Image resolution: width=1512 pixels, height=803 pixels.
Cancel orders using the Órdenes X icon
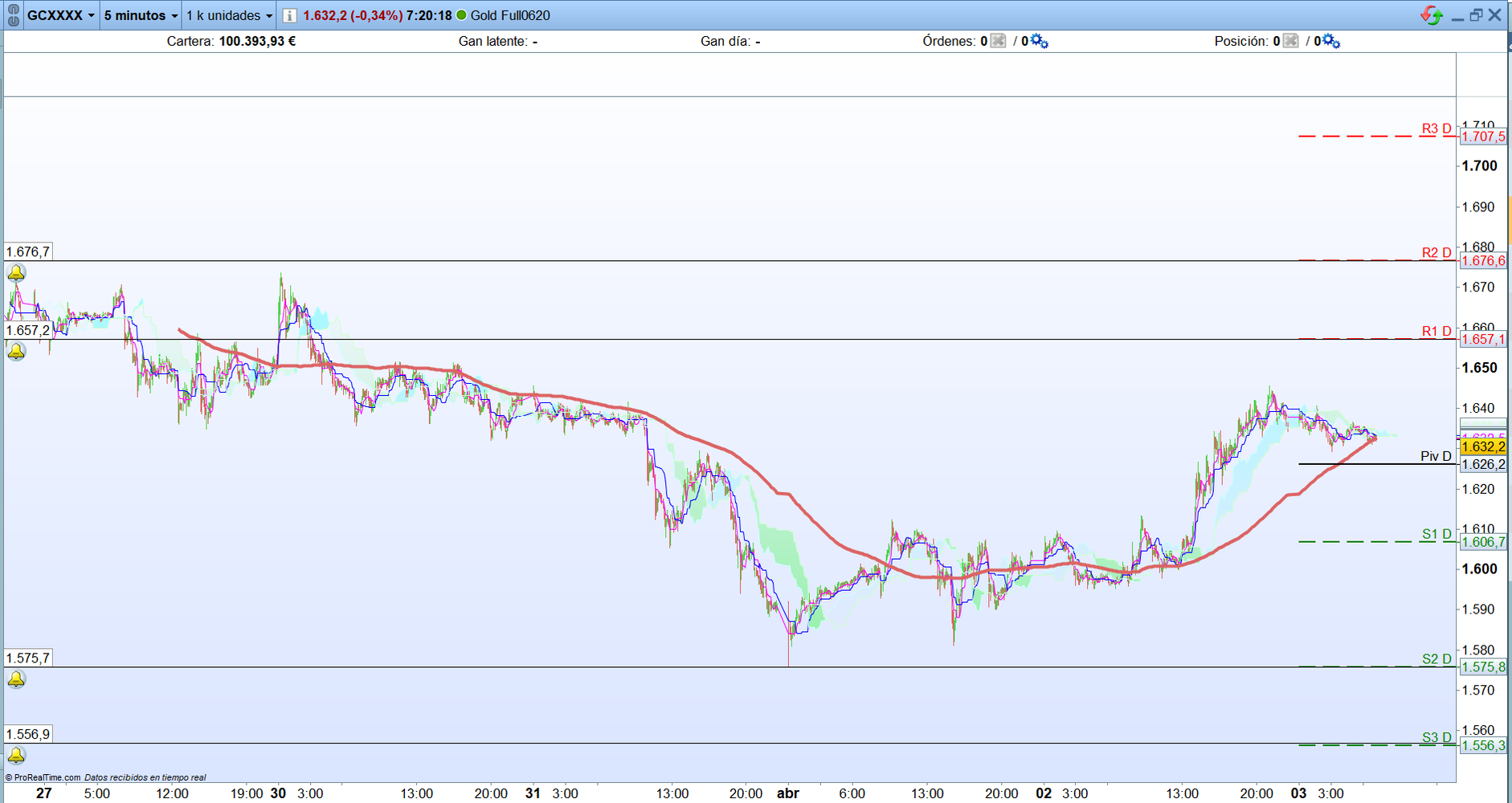point(998,41)
